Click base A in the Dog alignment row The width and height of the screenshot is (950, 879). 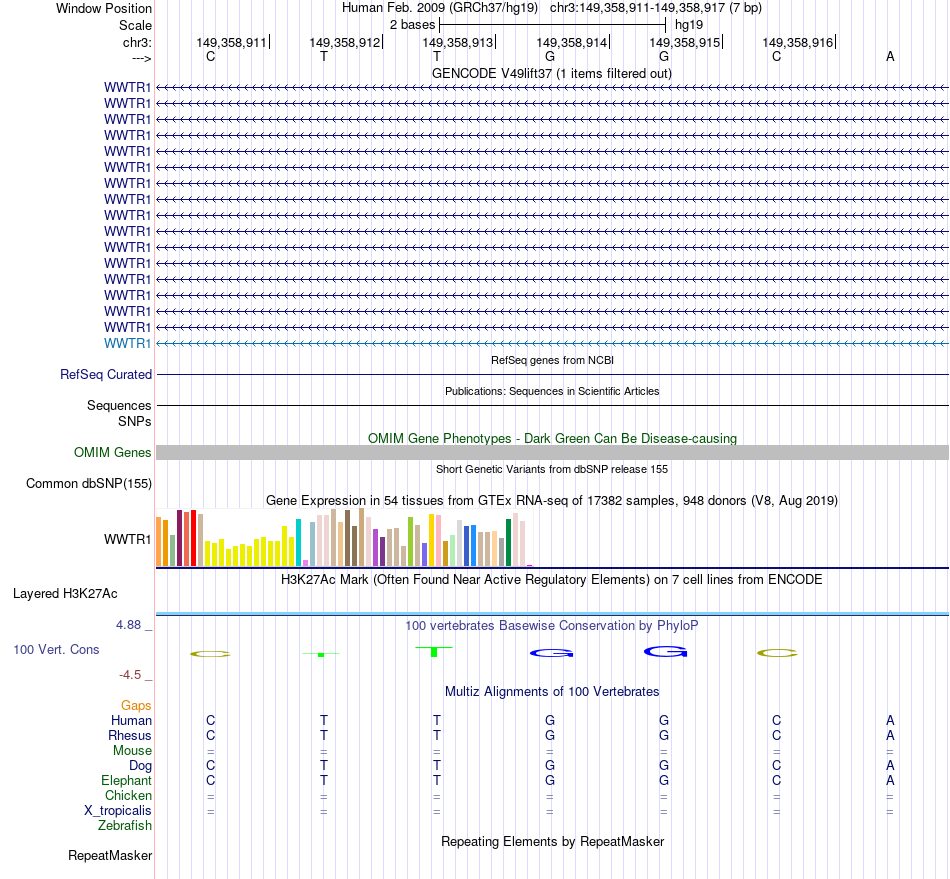tap(890, 766)
